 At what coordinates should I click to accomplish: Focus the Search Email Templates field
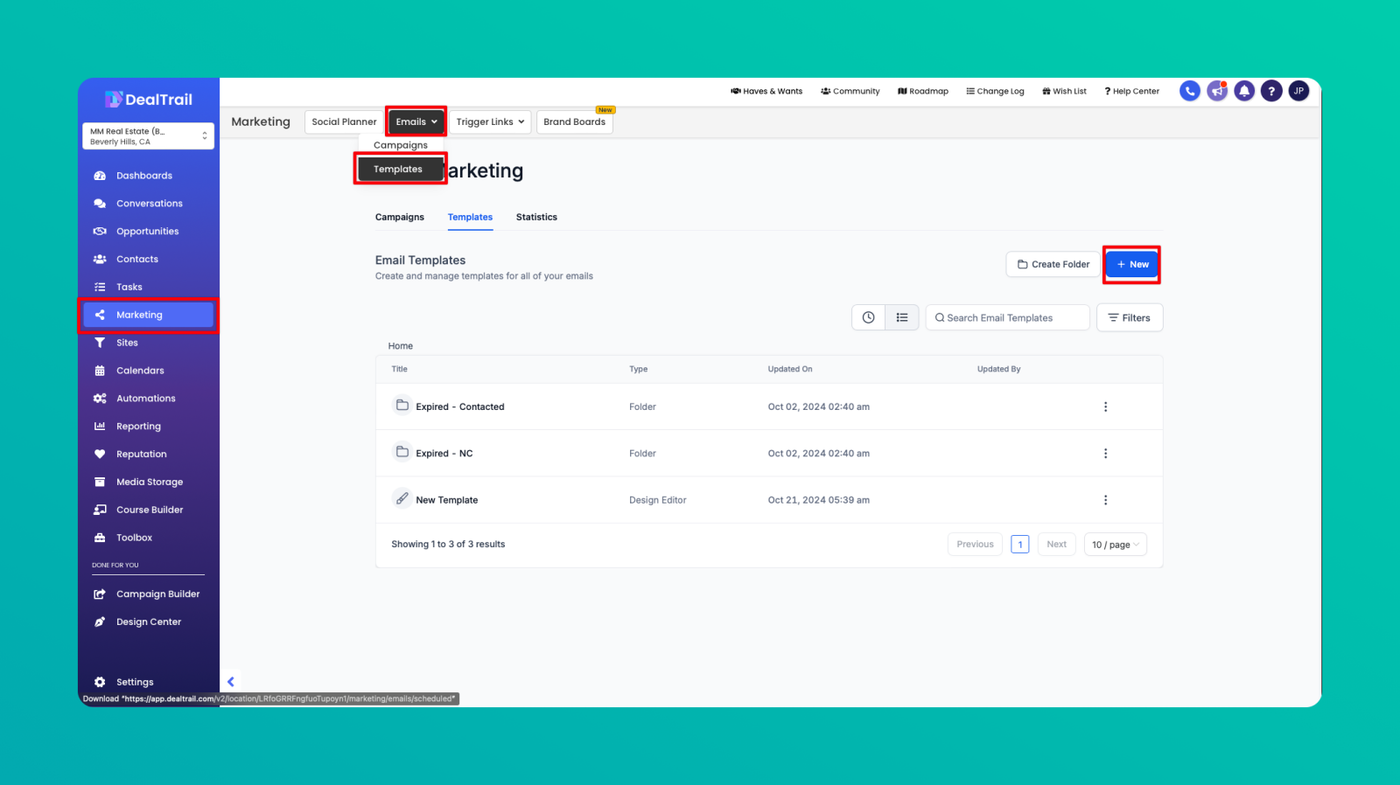coord(1007,318)
